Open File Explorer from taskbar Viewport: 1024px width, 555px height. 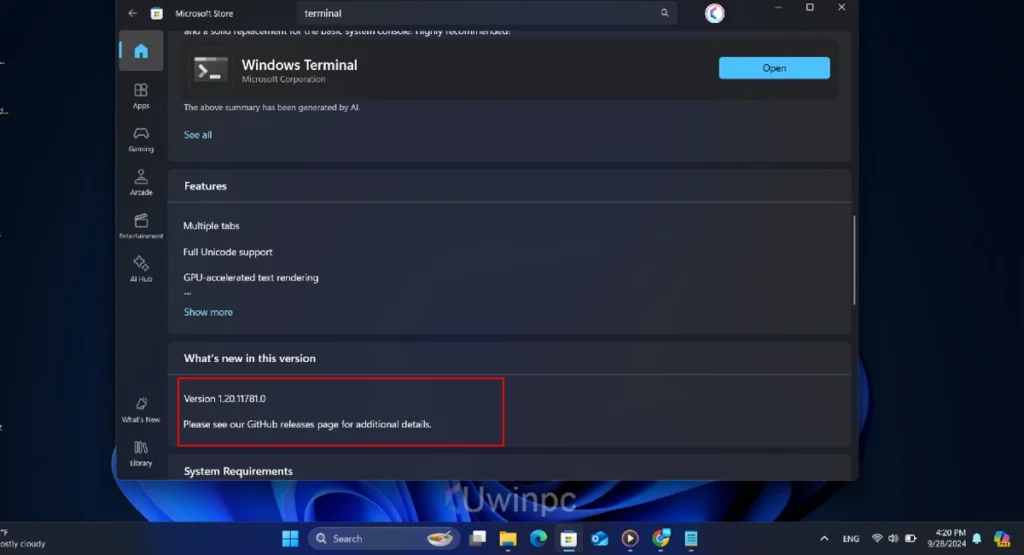point(508,539)
